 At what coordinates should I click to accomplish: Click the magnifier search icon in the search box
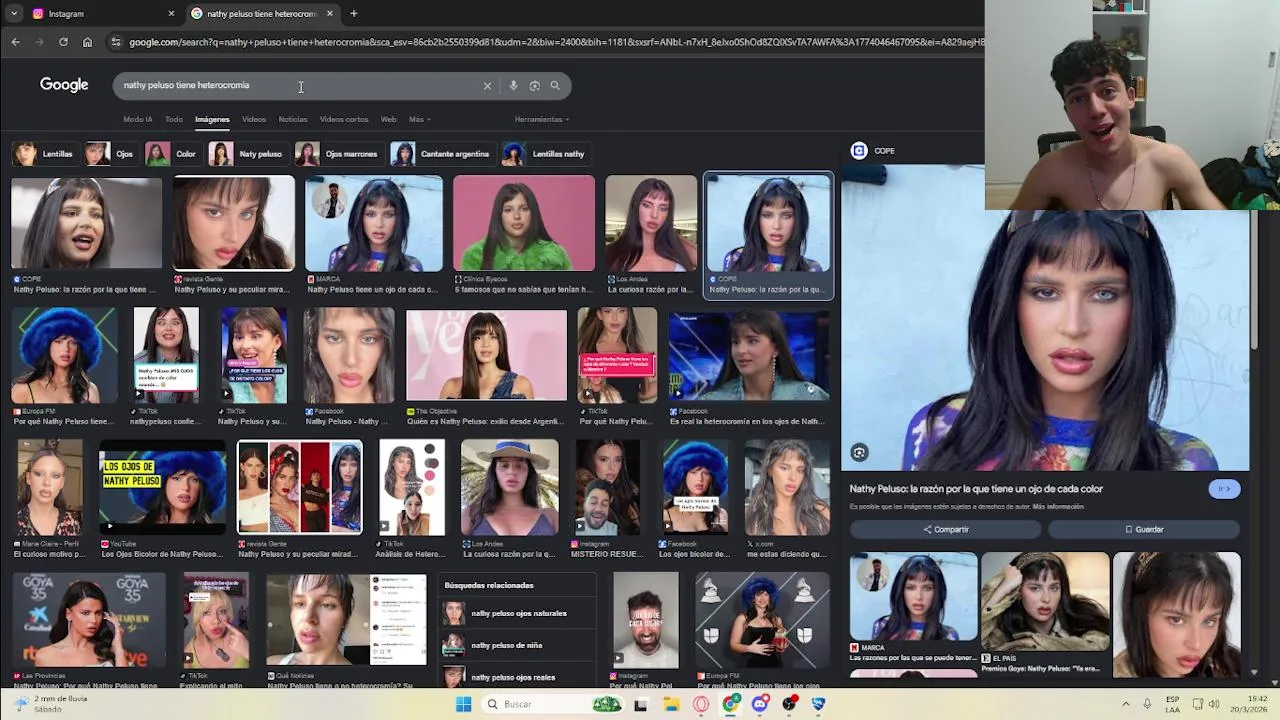tap(555, 86)
